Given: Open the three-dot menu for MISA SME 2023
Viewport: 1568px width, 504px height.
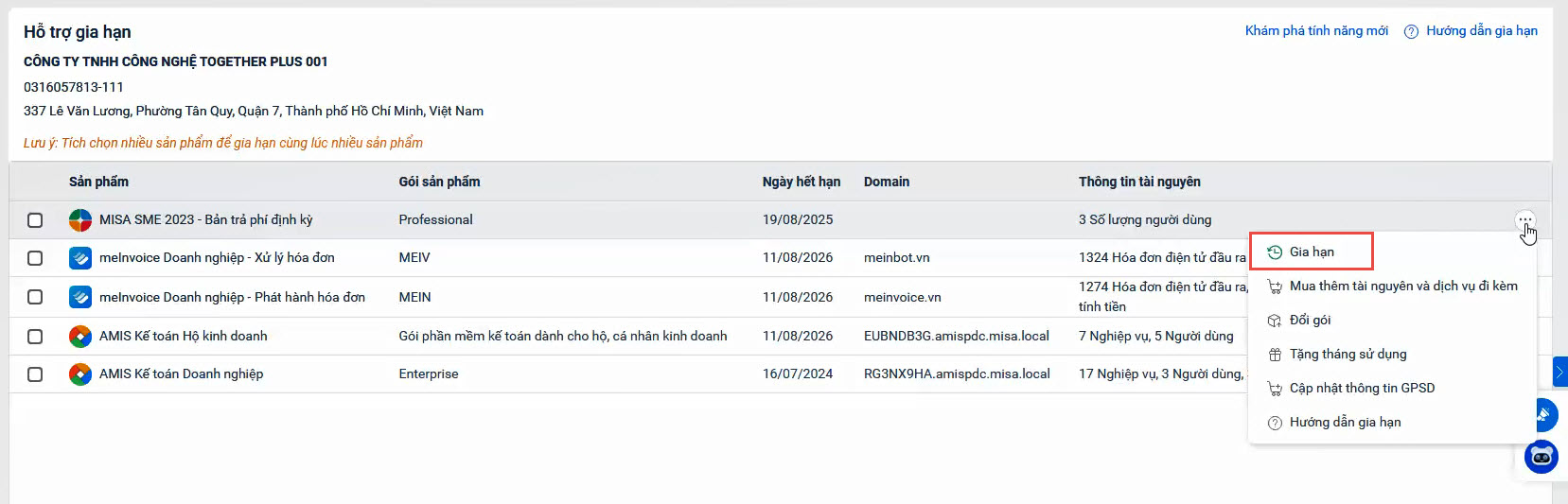Looking at the screenshot, I should point(1524,220).
